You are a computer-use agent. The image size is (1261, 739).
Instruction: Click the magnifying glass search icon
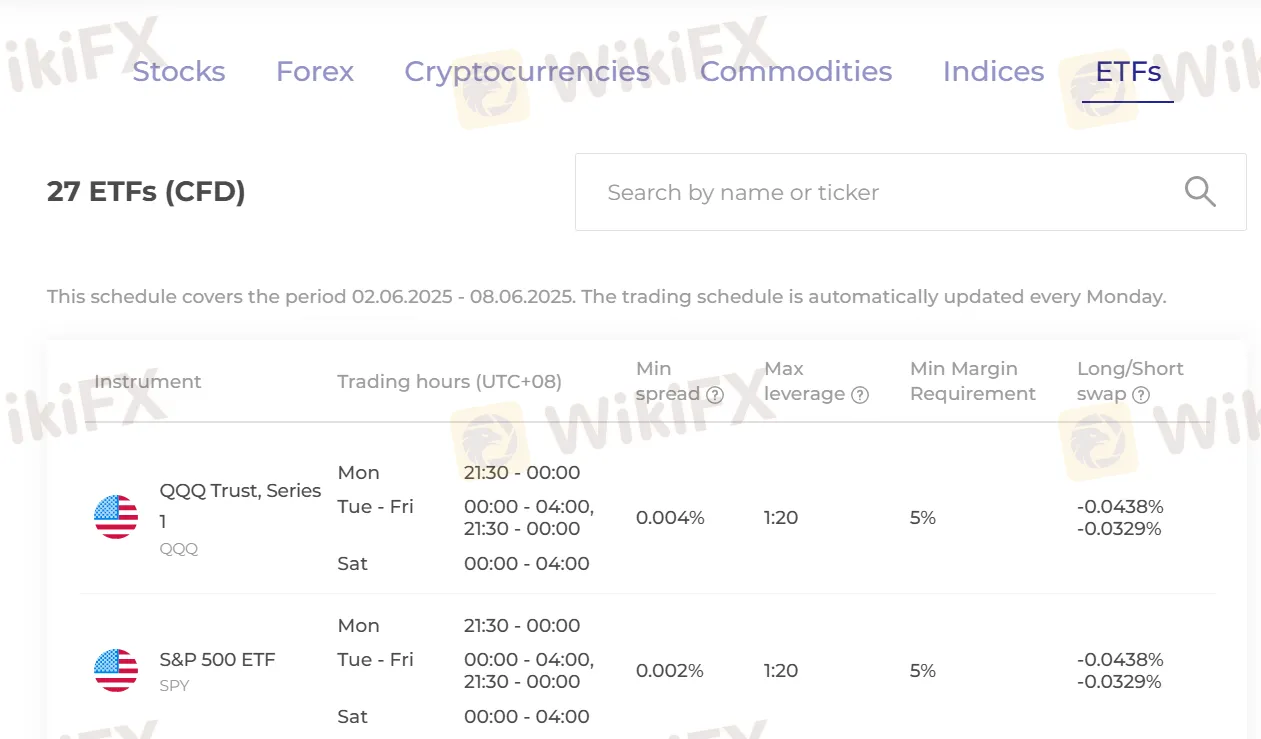[x=1200, y=191]
